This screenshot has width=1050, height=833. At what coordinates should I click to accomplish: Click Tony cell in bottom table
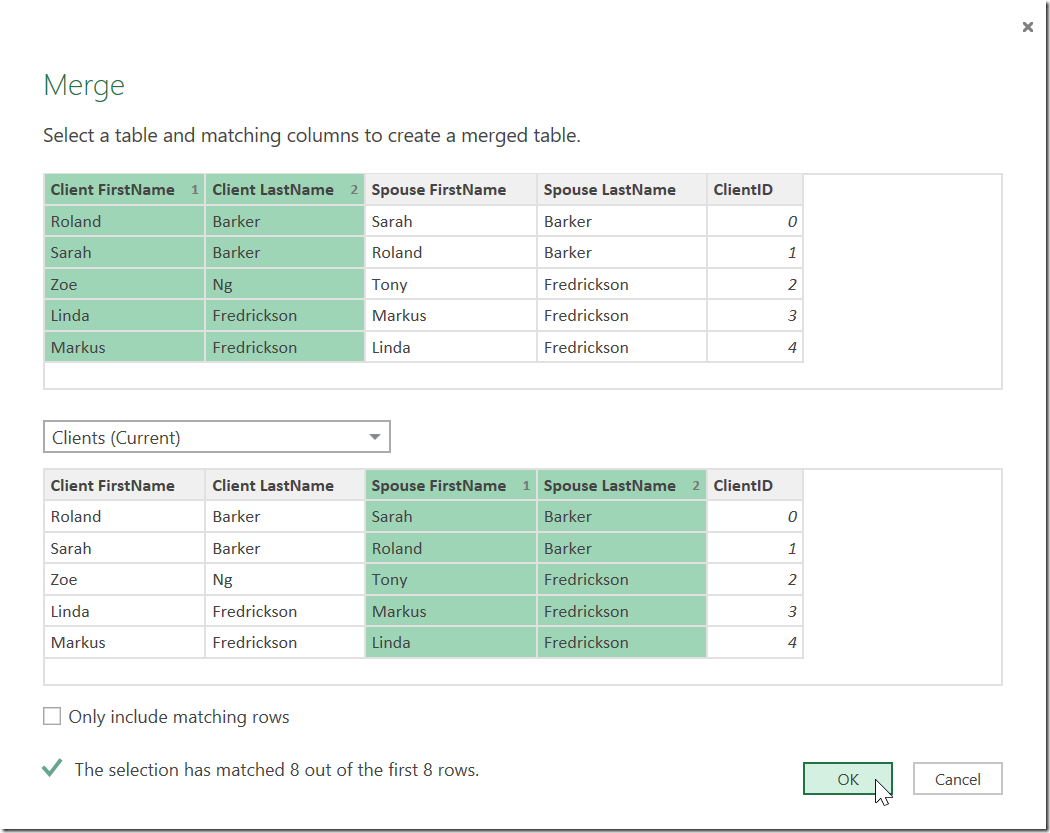tap(450, 579)
